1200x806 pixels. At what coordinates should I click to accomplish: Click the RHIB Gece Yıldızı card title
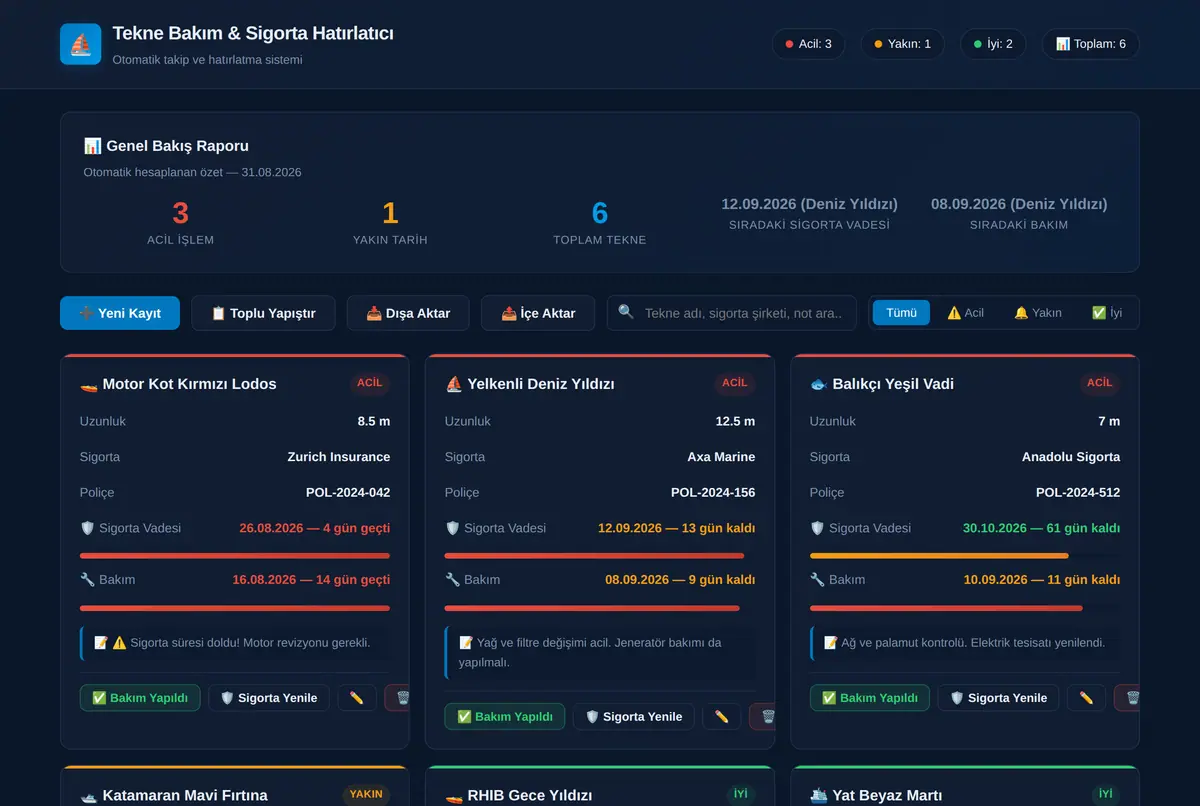click(x=519, y=795)
